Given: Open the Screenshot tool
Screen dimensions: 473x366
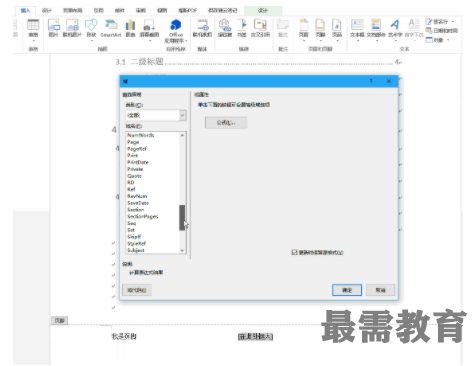Looking at the screenshot, I should tap(149, 30).
